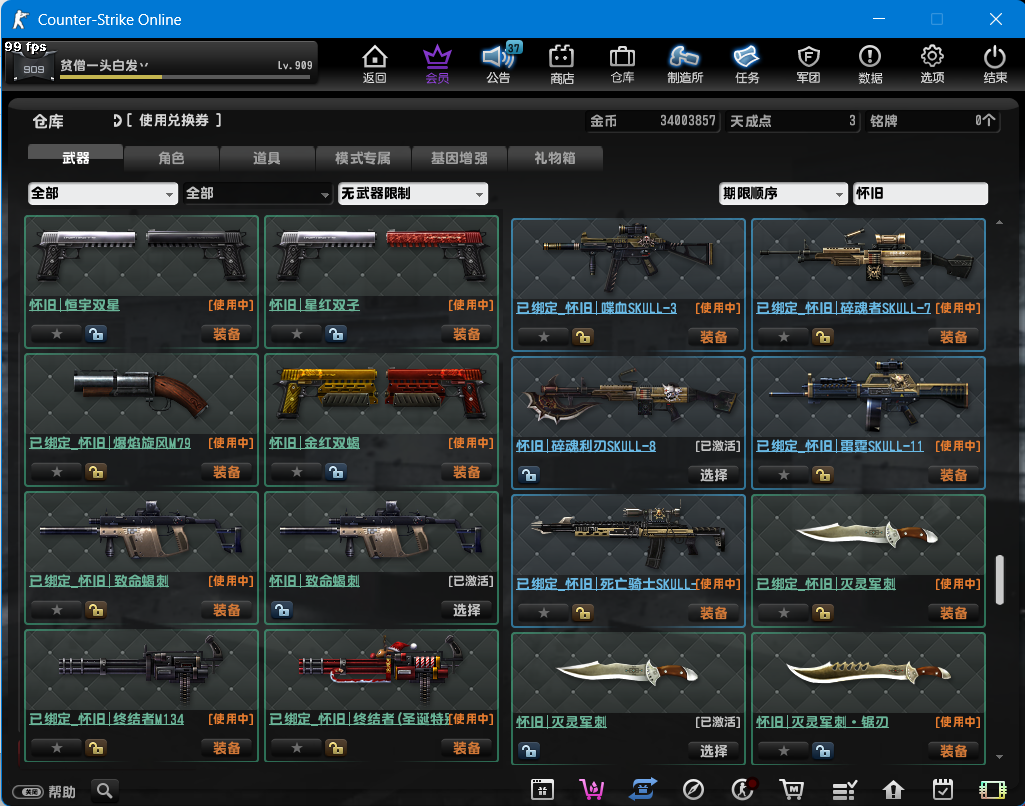Viewport: 1025px width, 806px height.
Task: Toggle favorite star for 已绑定_怀旧|喋血SKULL-3
Action: click(544, 337)
